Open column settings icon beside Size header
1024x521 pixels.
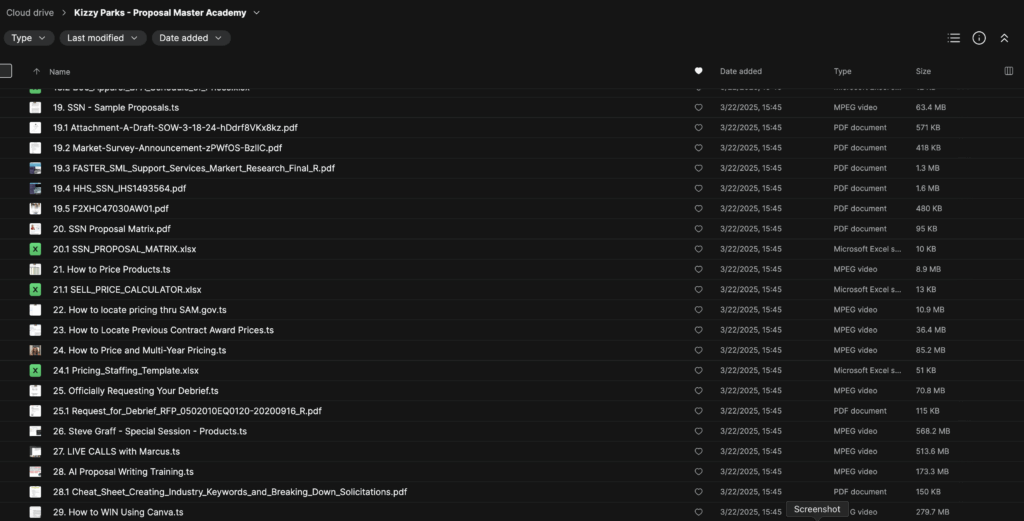coord(1008,71)
